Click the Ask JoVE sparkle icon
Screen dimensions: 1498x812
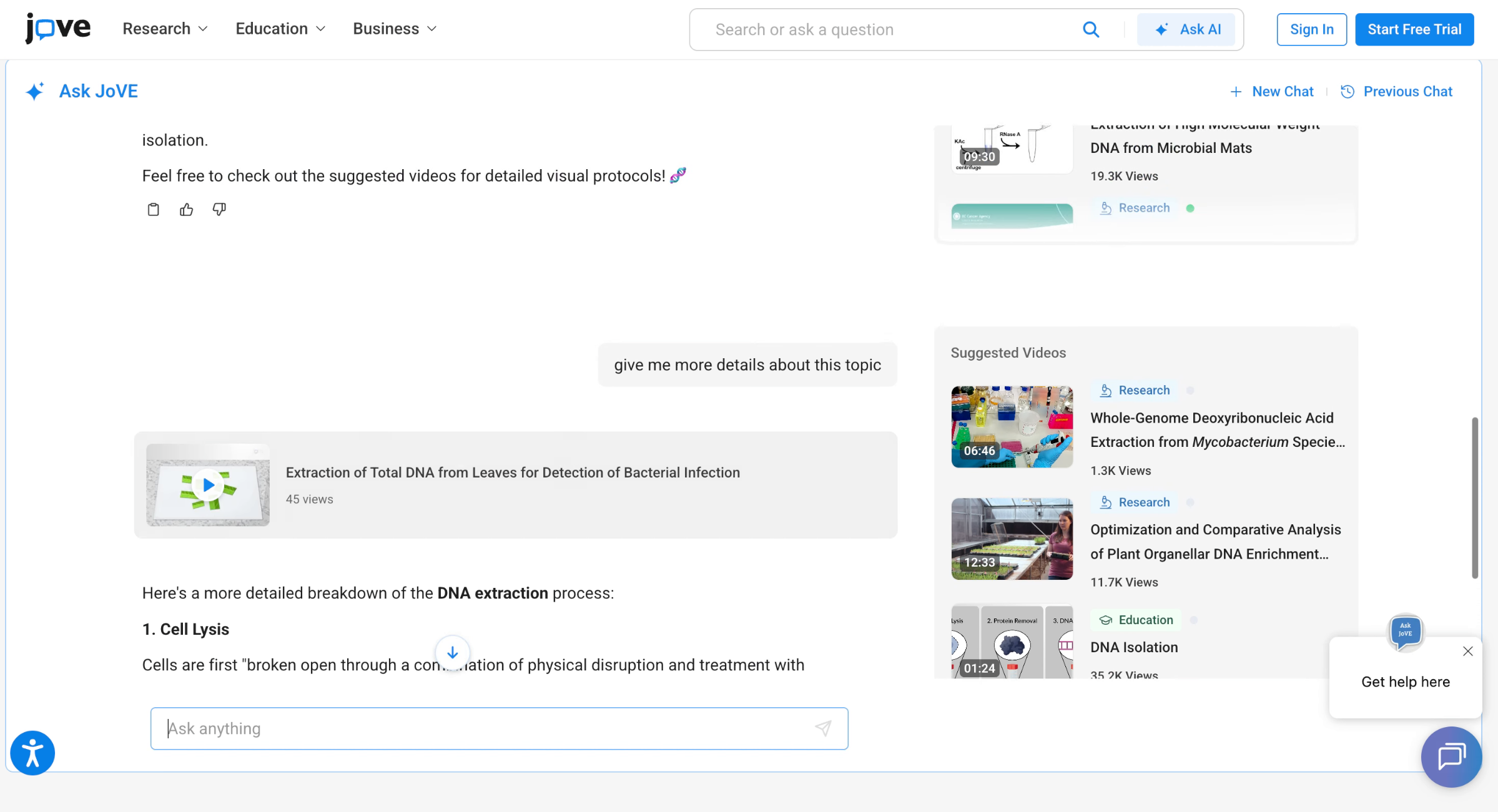coord(35,91)
